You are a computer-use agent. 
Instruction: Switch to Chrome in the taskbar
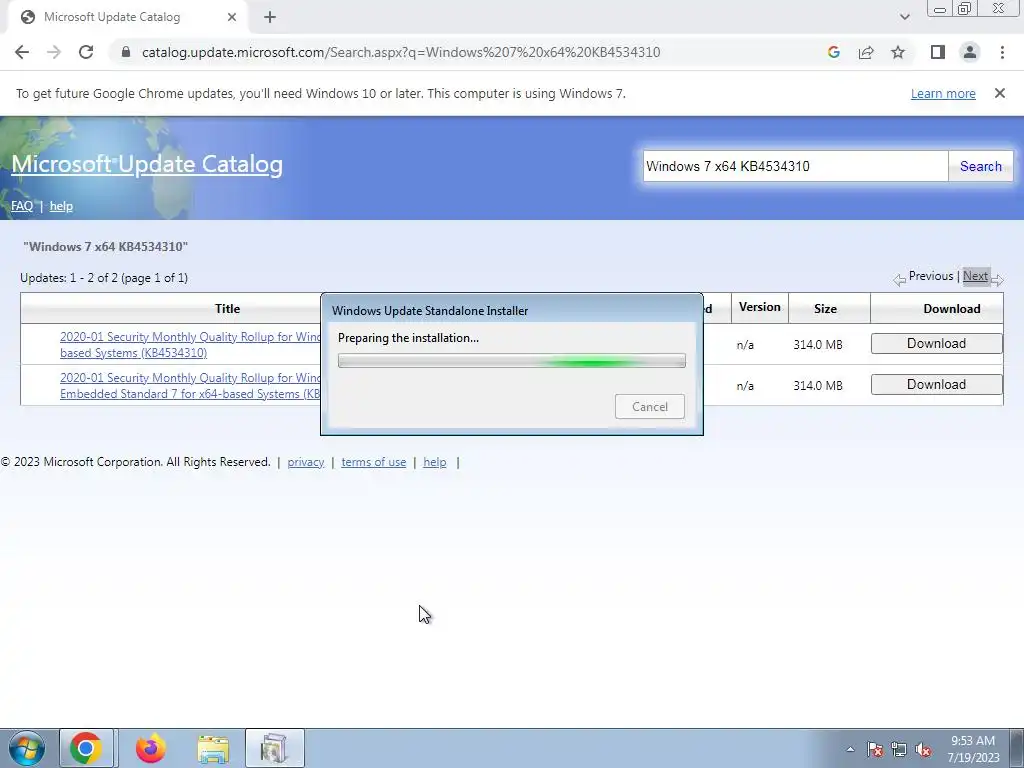pyautogui.click(x=86, y=748)
